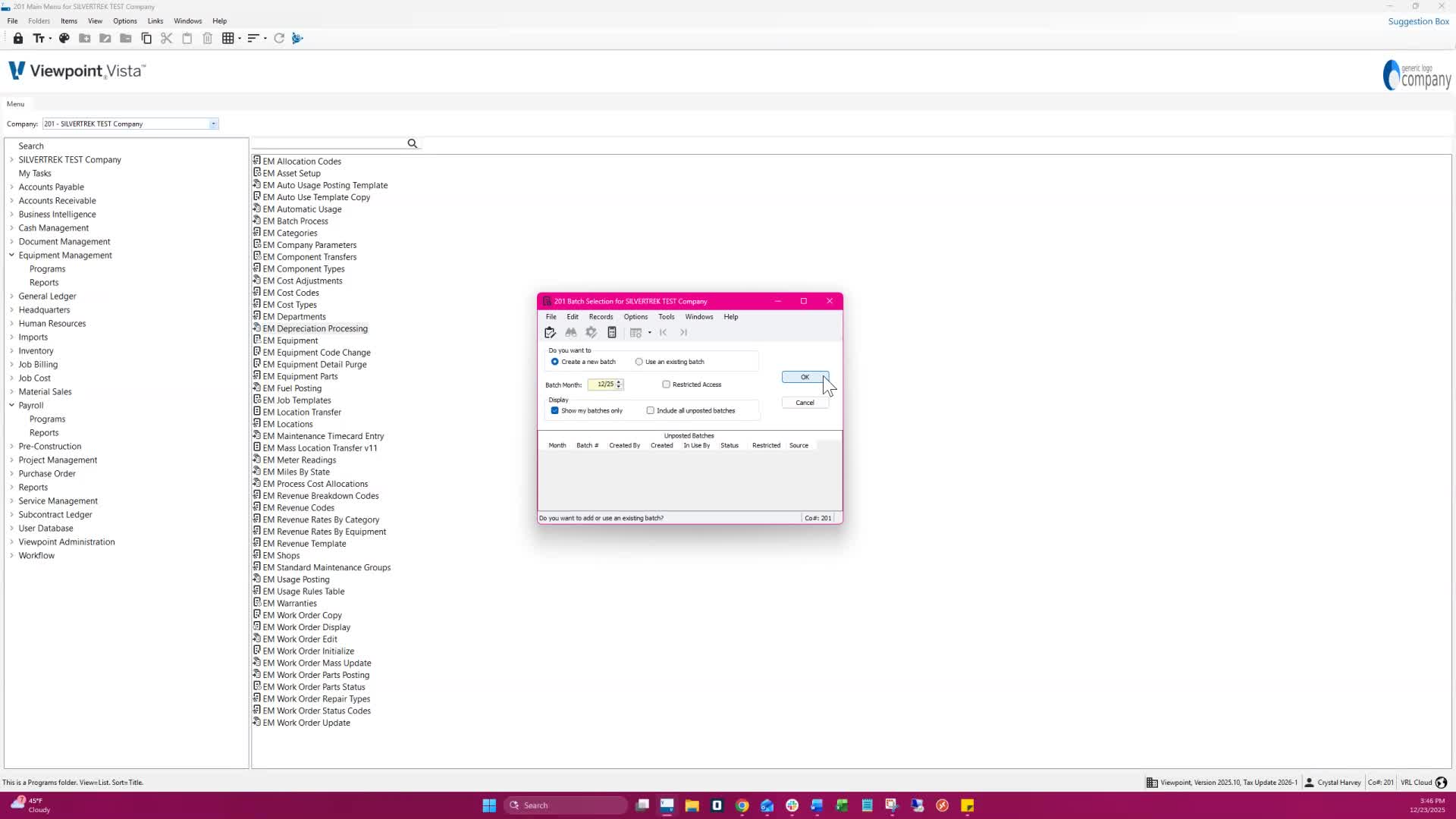Open the Suggestion Box link
This screenshot has width=1456, height=819.
[x=1418, y=21]
